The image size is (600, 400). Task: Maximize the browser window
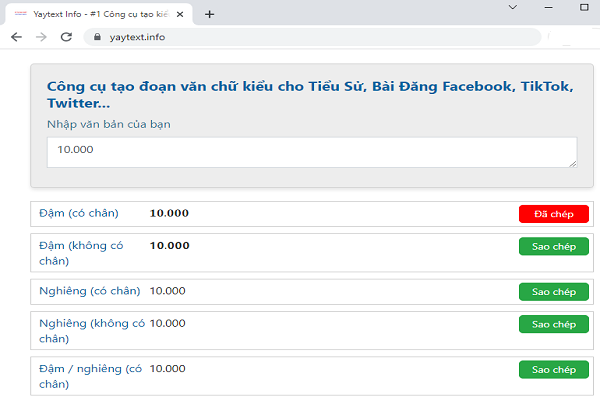[x=584, y=7]
